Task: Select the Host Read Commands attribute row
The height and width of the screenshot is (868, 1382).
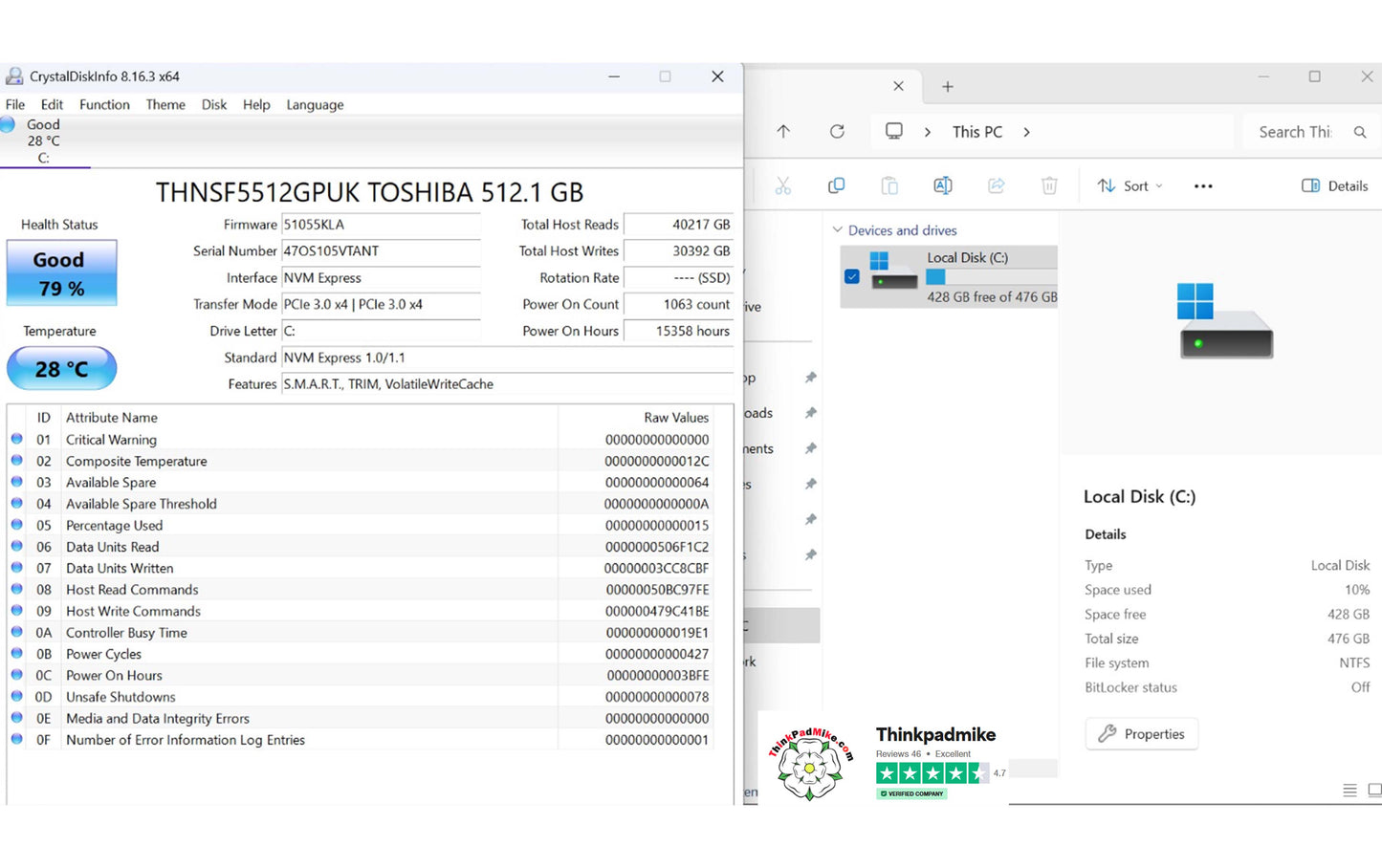Action: 361,590
